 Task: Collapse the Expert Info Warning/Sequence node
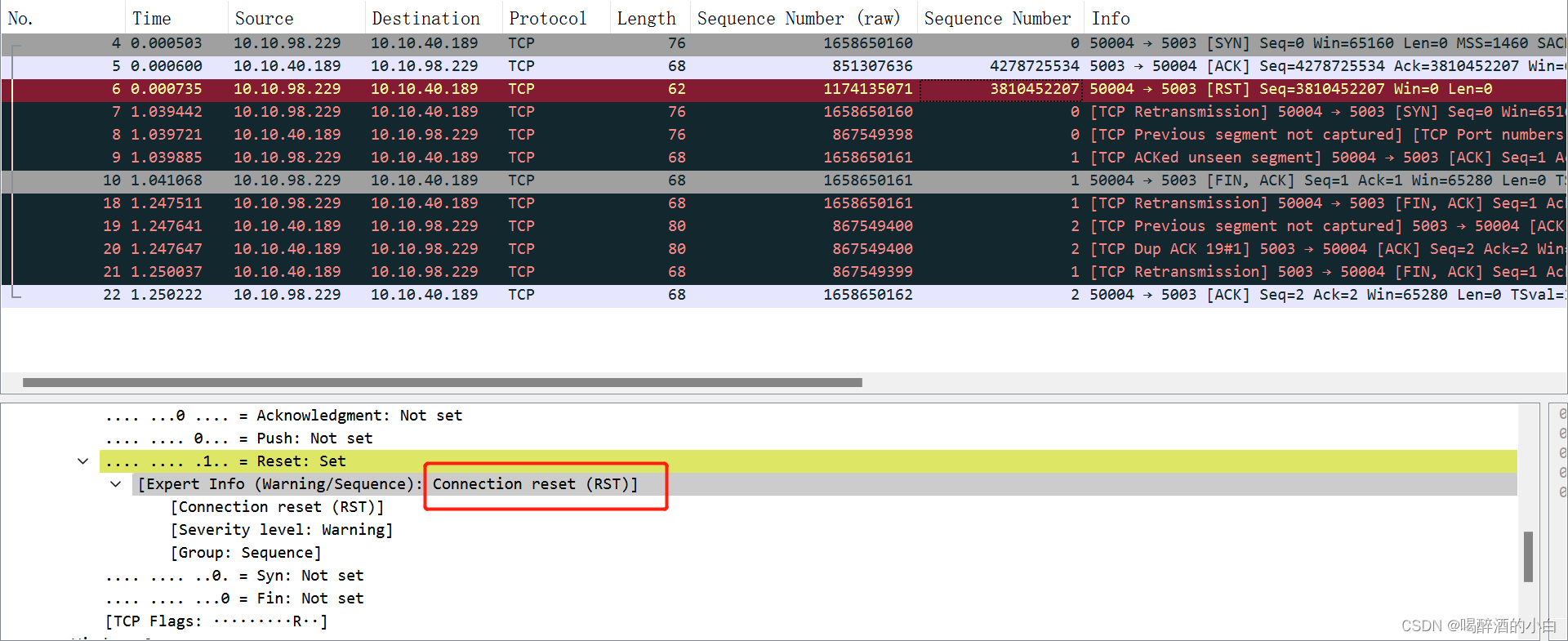tap(116, 484)
